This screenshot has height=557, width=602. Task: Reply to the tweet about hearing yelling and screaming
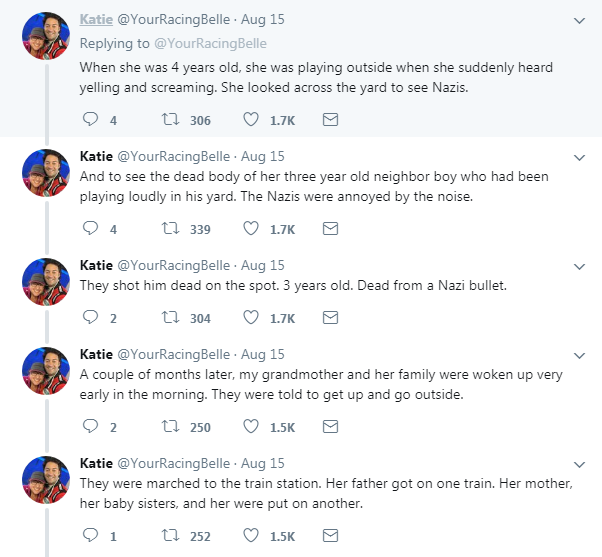(x=90, y=120)
